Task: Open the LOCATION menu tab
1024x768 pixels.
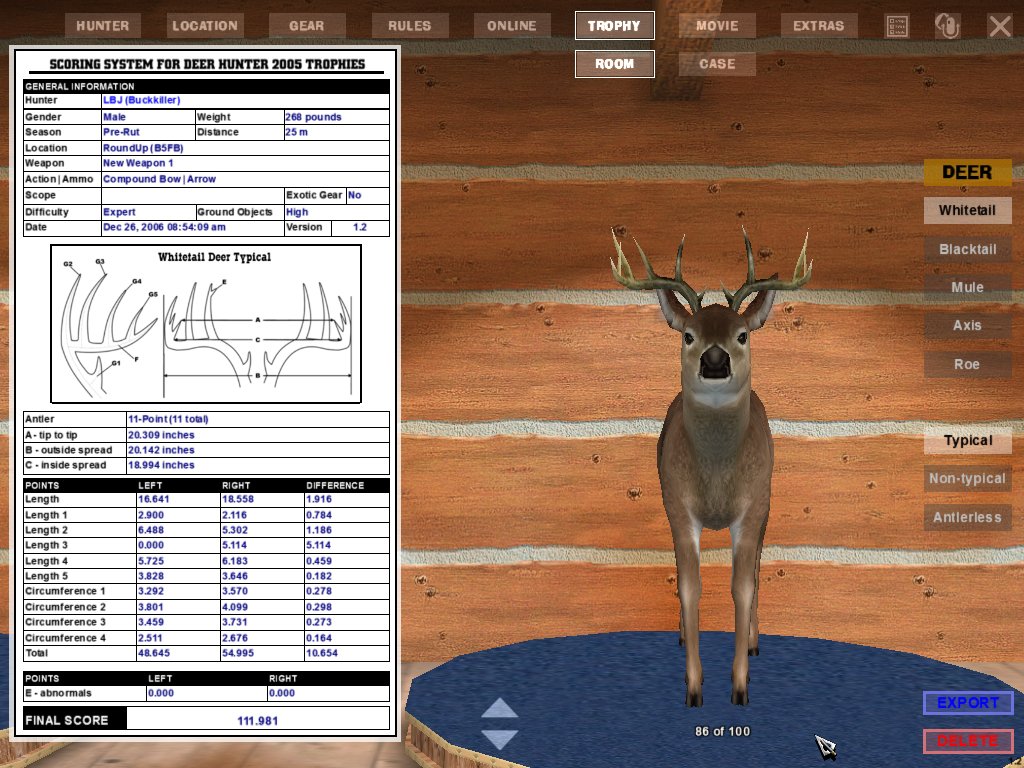Action: (x=204, y=26)
